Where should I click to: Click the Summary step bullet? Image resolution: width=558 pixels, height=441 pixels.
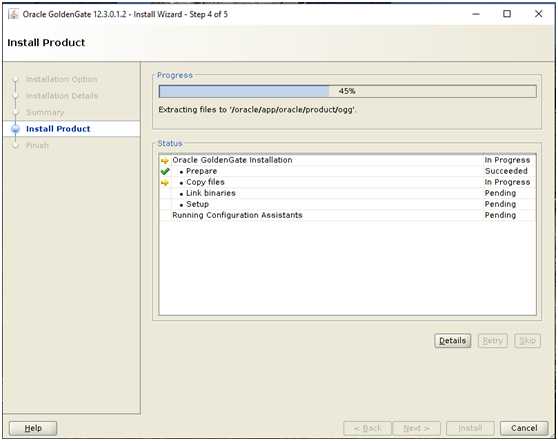(x=15, y=112)
